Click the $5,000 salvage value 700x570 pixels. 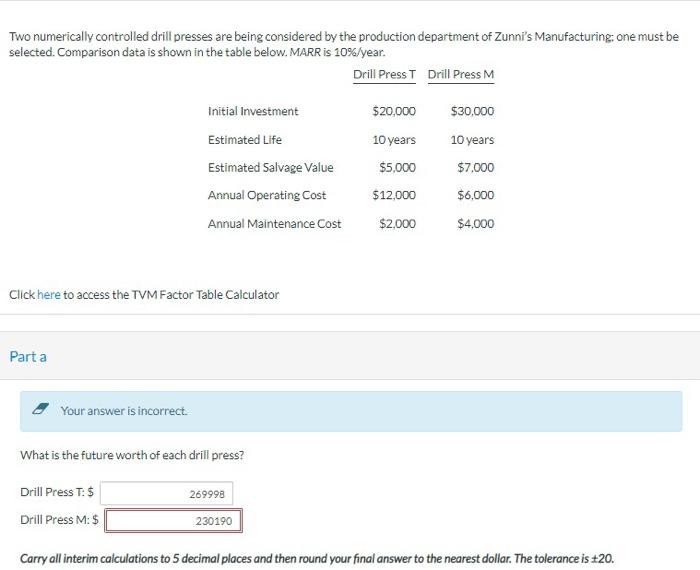pos(397,167)
